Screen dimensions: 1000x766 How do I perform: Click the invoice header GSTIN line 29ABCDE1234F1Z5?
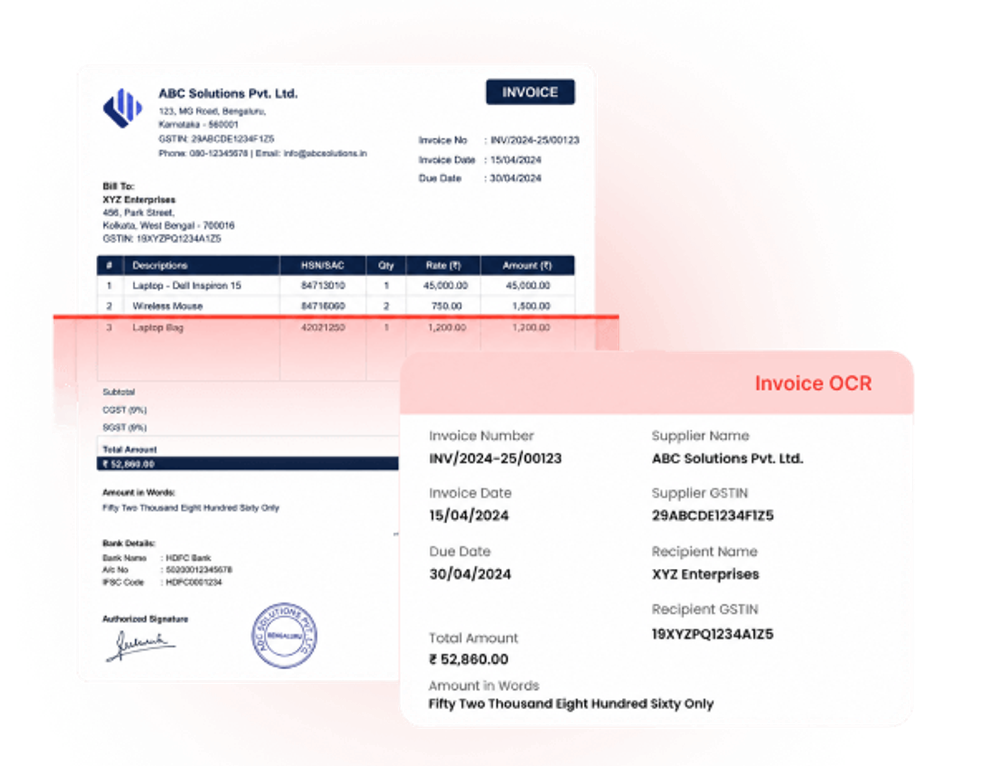[216, 138]
